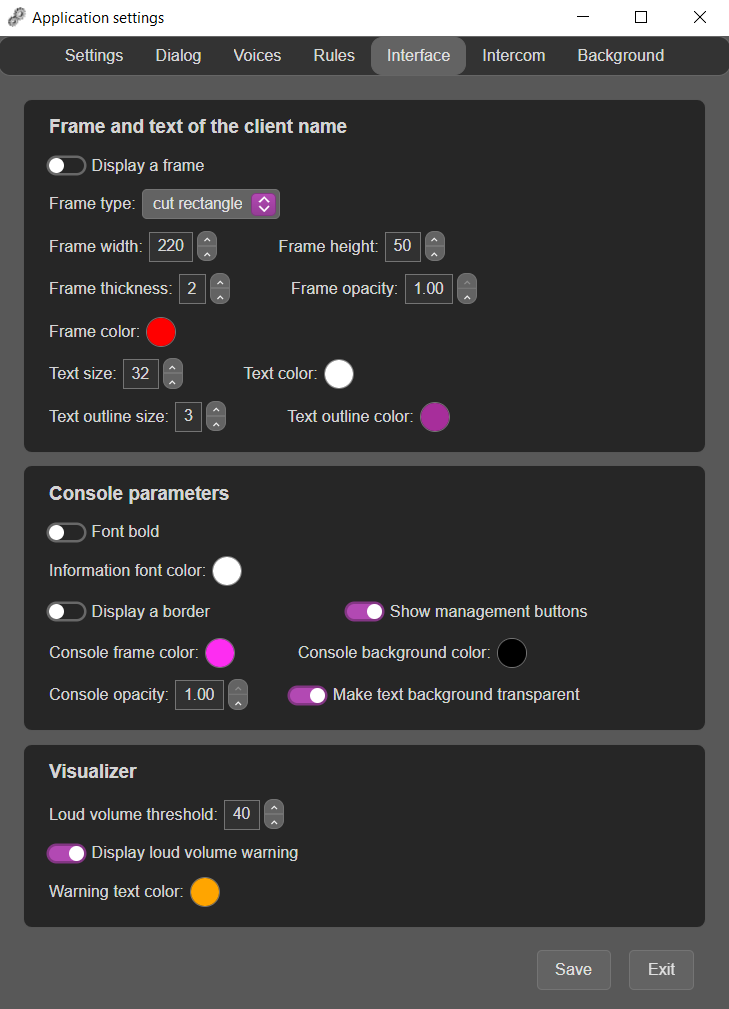Image resolution: width=729 pixels, height=1009 pixels.
Task: Decrease Frame height with the down arrow
Action: click(434, 254)
